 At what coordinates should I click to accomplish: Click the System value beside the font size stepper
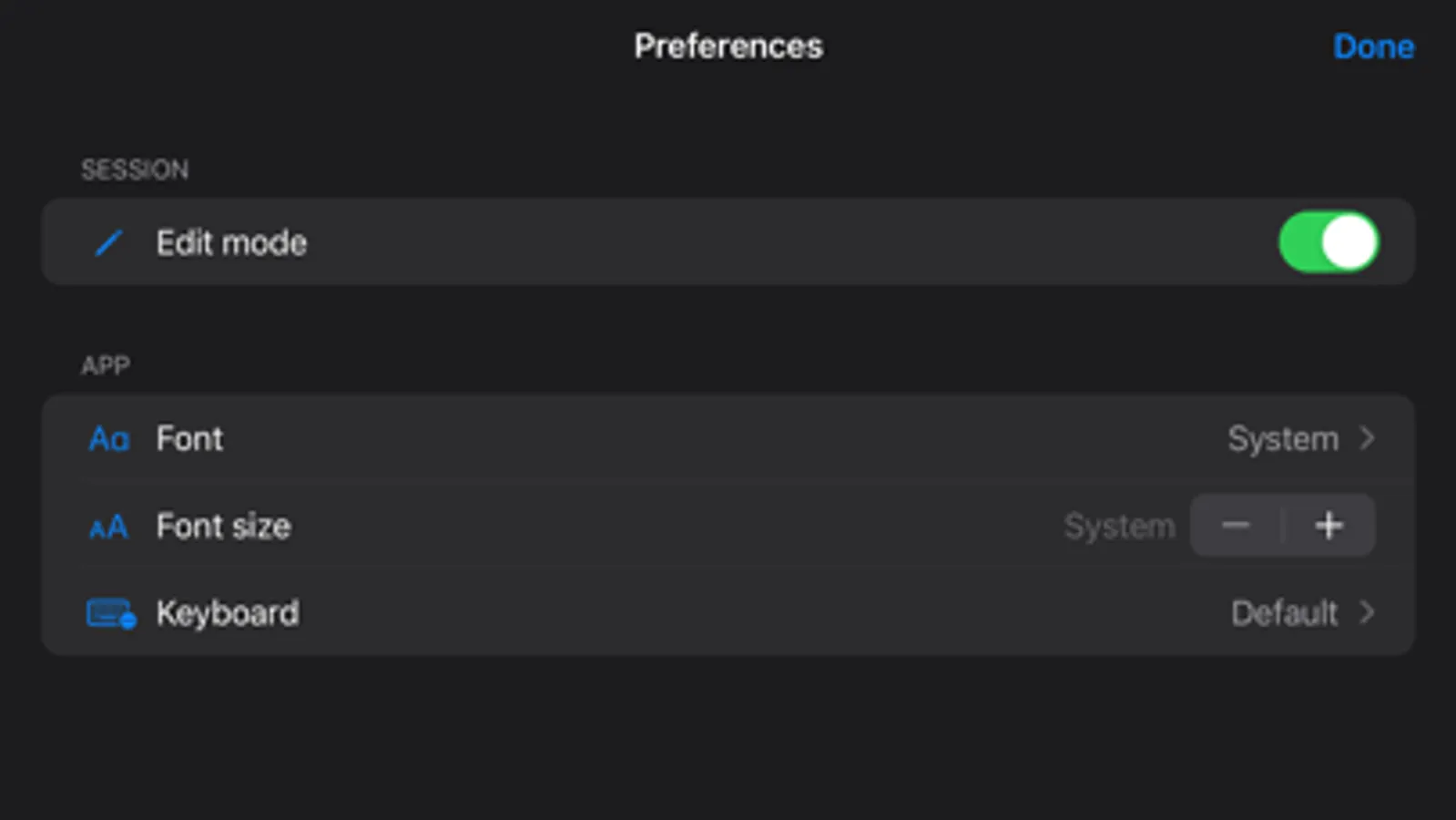[x=1119, y=527]
